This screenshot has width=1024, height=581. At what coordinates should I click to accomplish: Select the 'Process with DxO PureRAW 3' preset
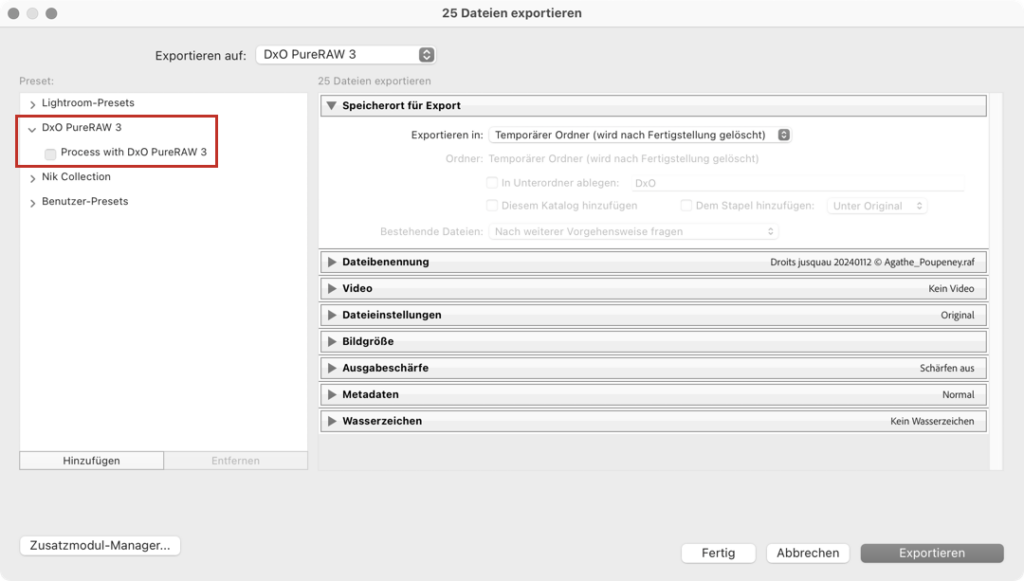click(133, 152)
